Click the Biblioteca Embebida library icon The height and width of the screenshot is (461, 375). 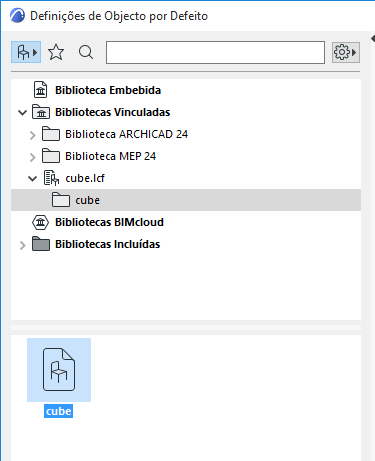pyautogui.click(x=41, y=90)
